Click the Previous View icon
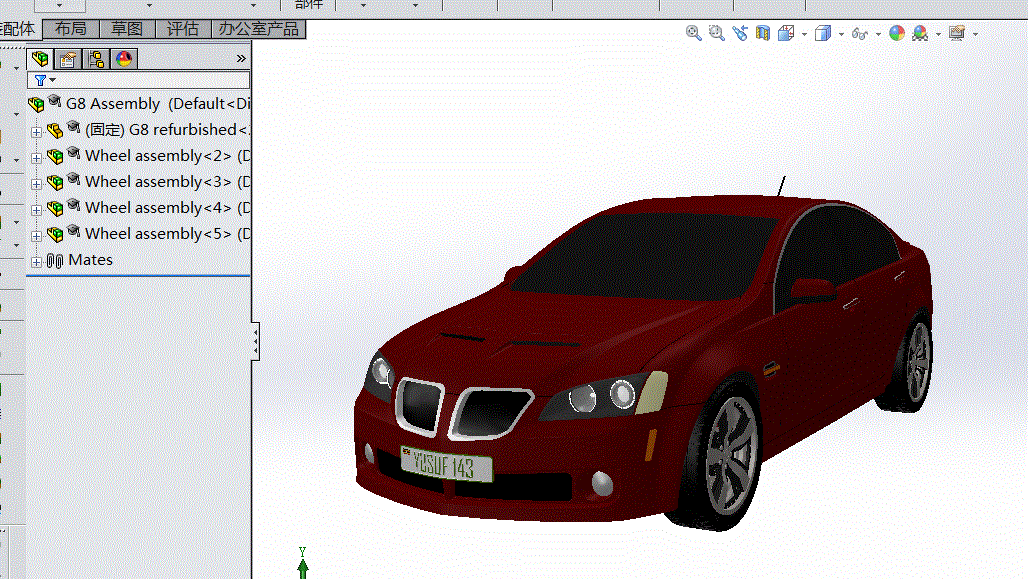The image size is (1028, 579). (740, 33)
